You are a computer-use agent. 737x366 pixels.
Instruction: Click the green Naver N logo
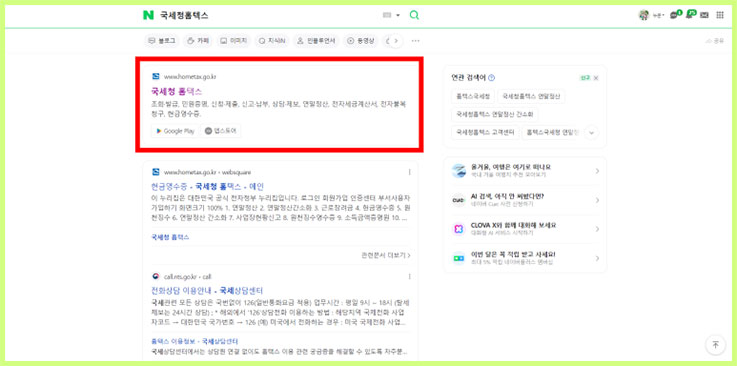click(x=148, y=15)
